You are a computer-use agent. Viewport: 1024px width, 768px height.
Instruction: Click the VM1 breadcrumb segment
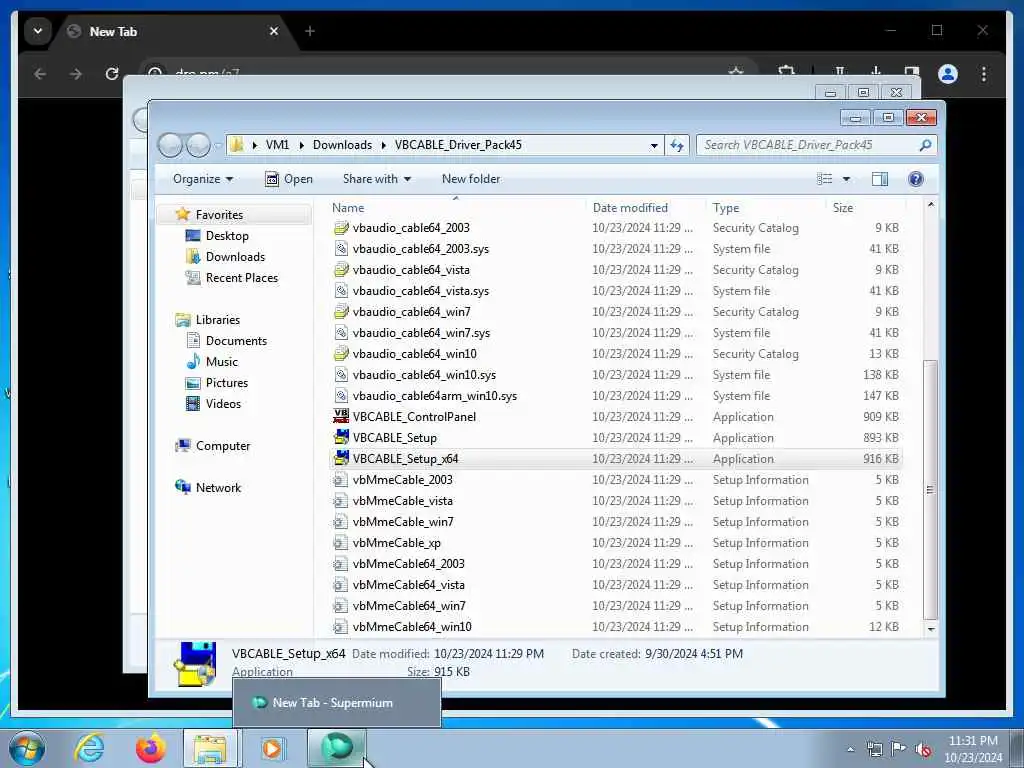point(277,145)
